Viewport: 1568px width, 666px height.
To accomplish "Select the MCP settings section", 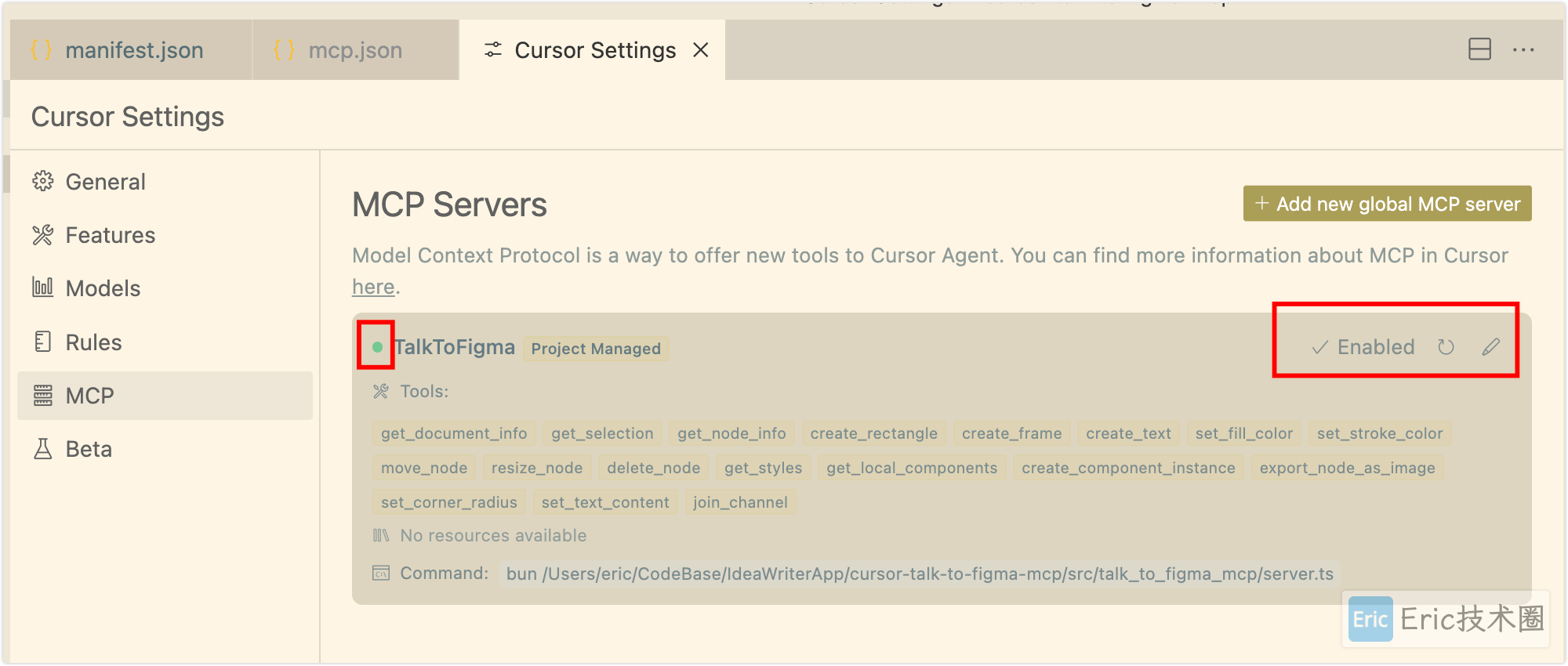I will pyautogui.click(x=165, y=396).
